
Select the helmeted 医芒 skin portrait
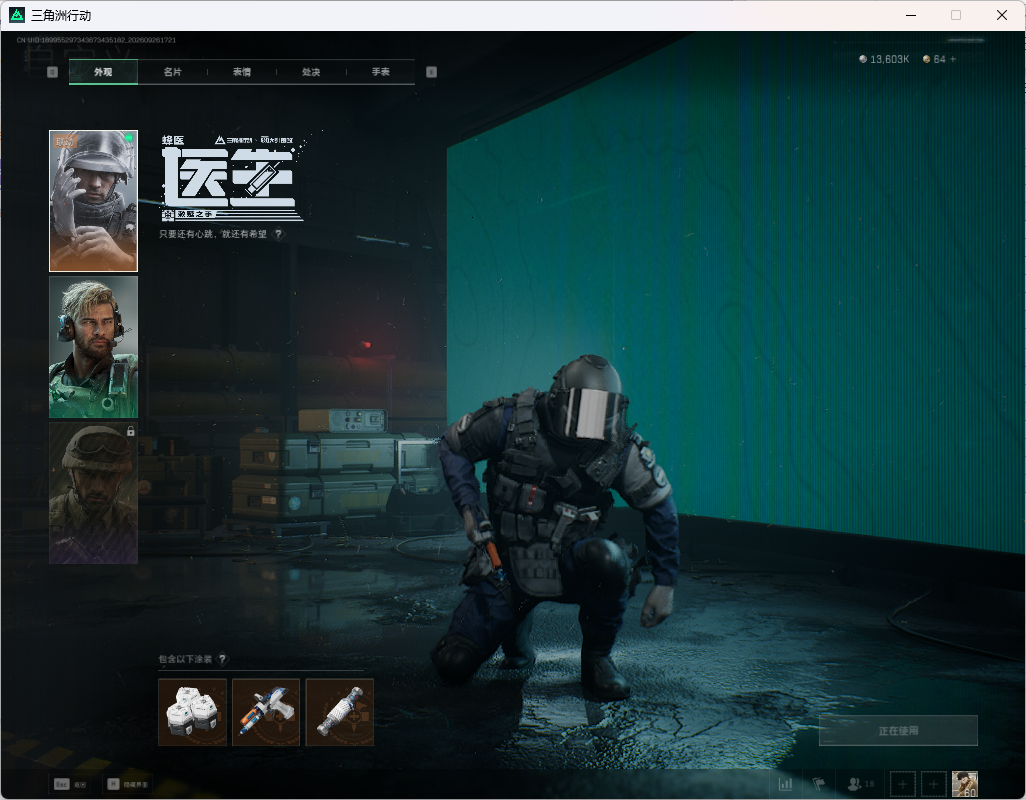(94, 201)
